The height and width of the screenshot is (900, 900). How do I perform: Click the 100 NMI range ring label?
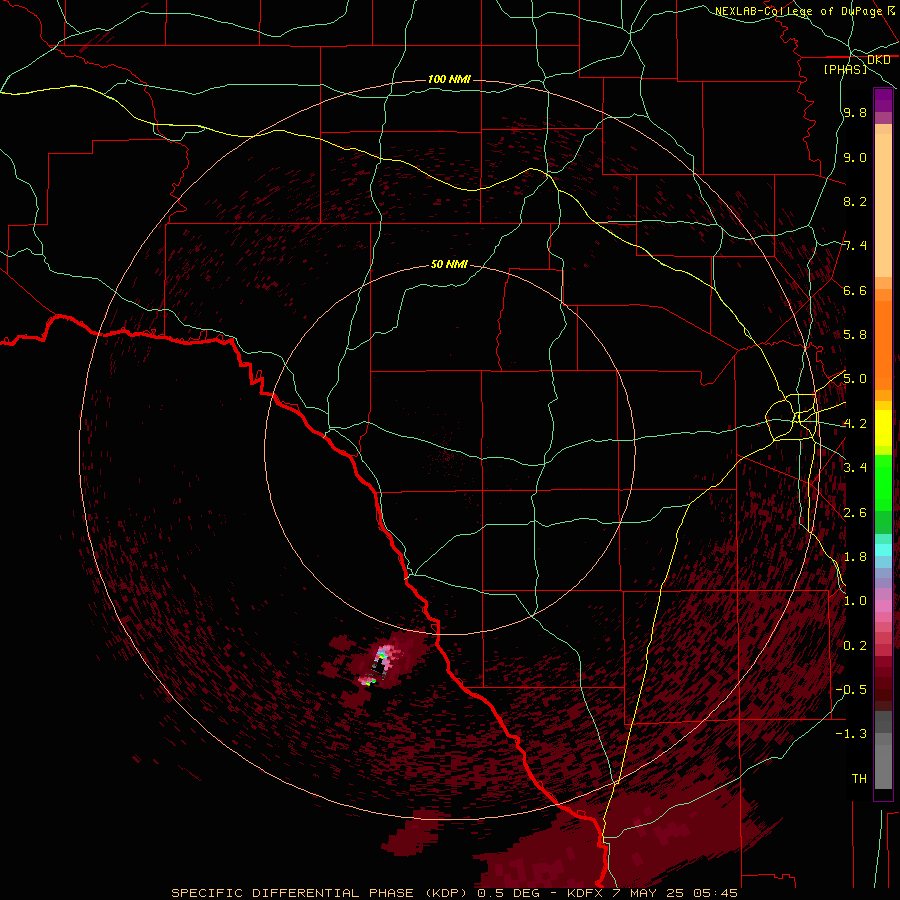(x=449, y=79)
